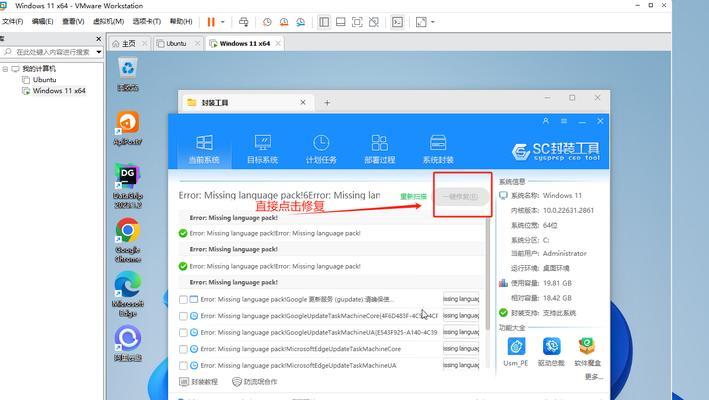Open the SC tool hamburger menu
The image size is (709, 400).
(564, 121)
